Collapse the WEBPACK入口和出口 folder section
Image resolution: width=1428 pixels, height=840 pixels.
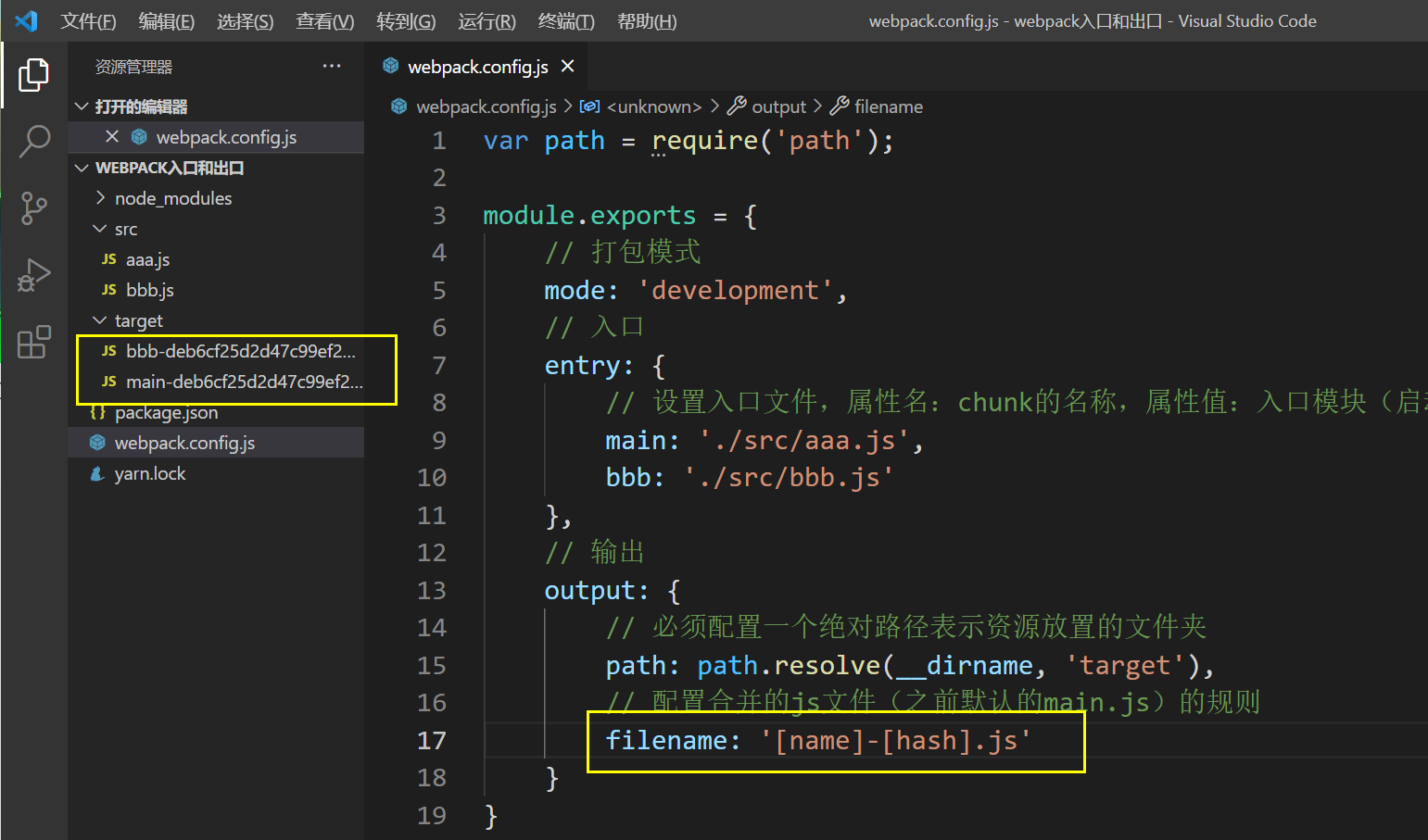pos(82,168)
